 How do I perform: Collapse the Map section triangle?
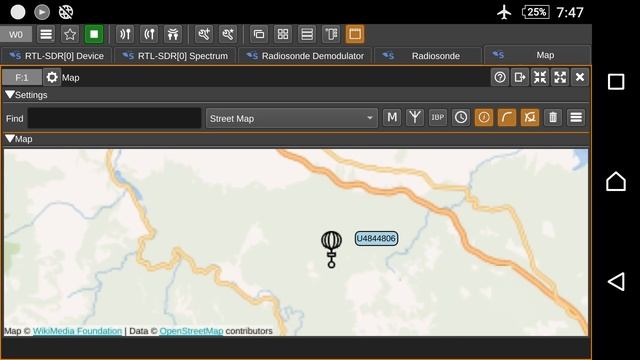(x=10, y=139)
